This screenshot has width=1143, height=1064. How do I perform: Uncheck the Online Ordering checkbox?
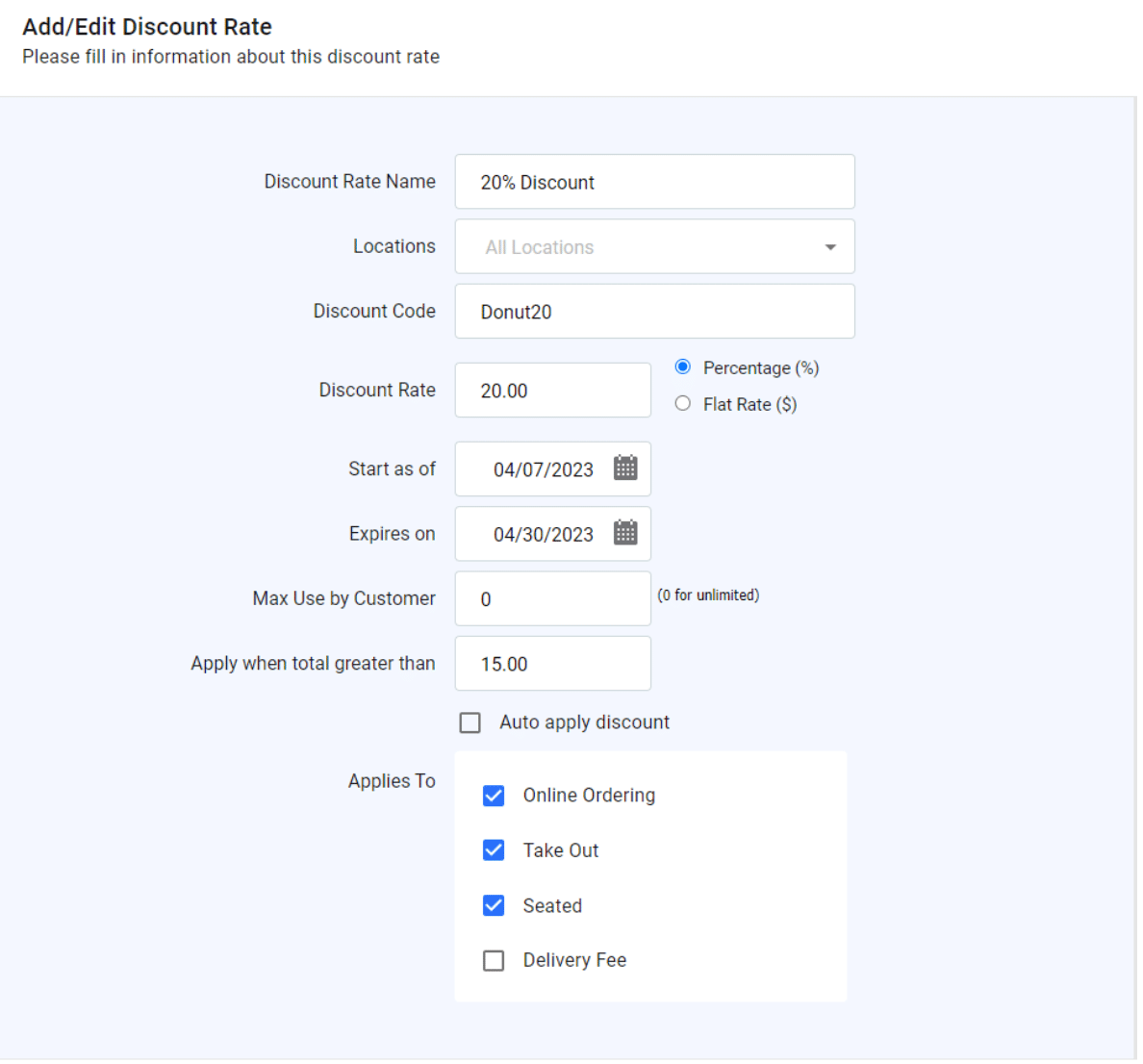pos(494,796)
